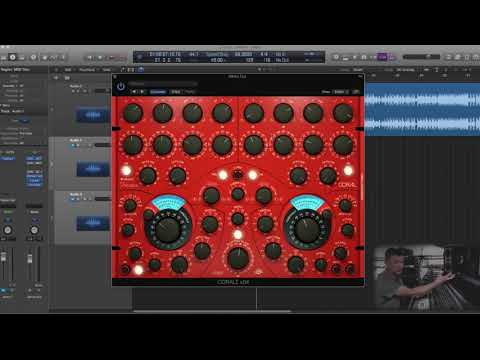This screenshot has height=360, width=480.
Task: Toggle the Inspector button in Logic toolbar
Action: pos(12,57)
